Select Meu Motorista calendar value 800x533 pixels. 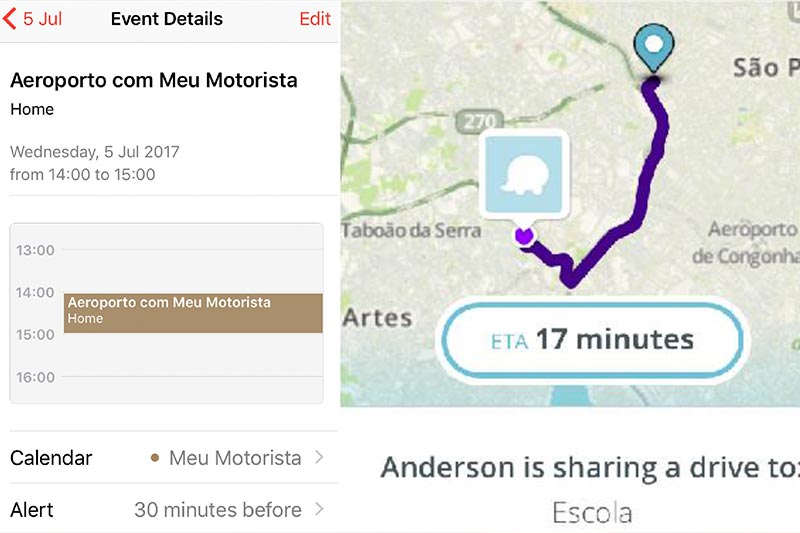click(x=235, y=458)
